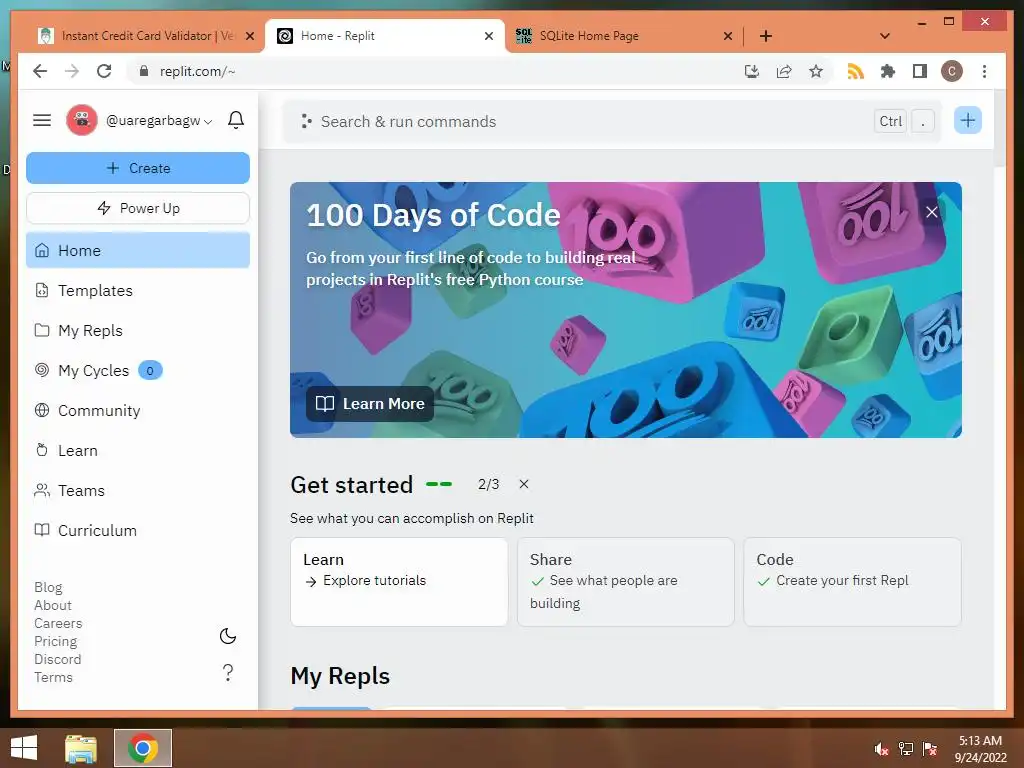Open Curriculum in the sidebar
The width and height of the screenshot is (1024, 768).
point(138,530)
